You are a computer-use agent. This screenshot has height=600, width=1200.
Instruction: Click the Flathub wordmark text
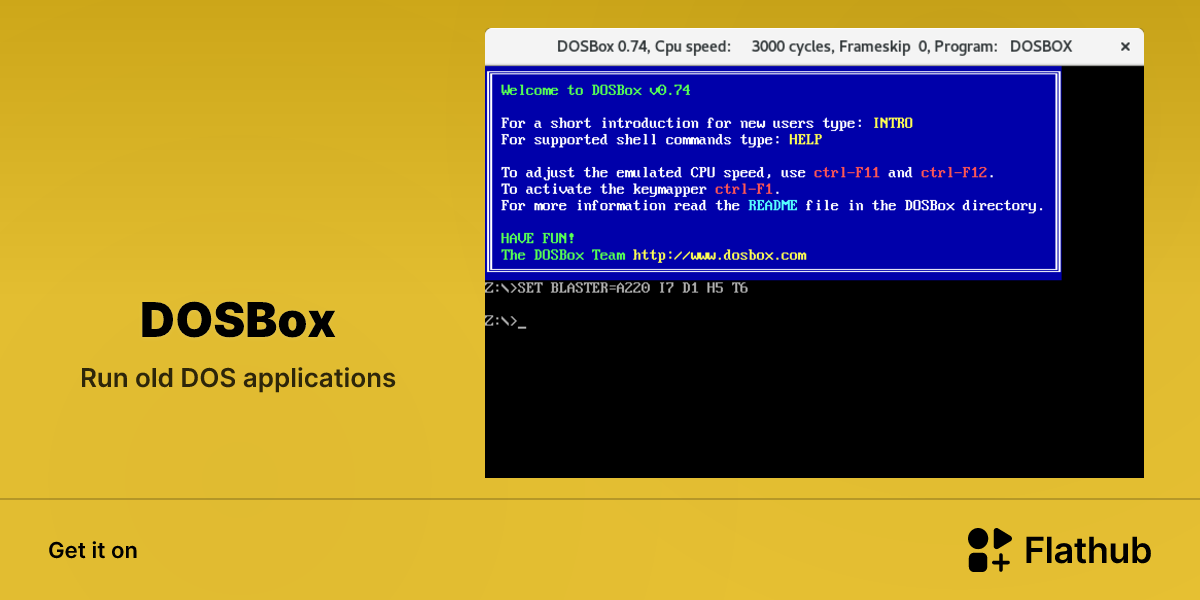pos(1088,551)
